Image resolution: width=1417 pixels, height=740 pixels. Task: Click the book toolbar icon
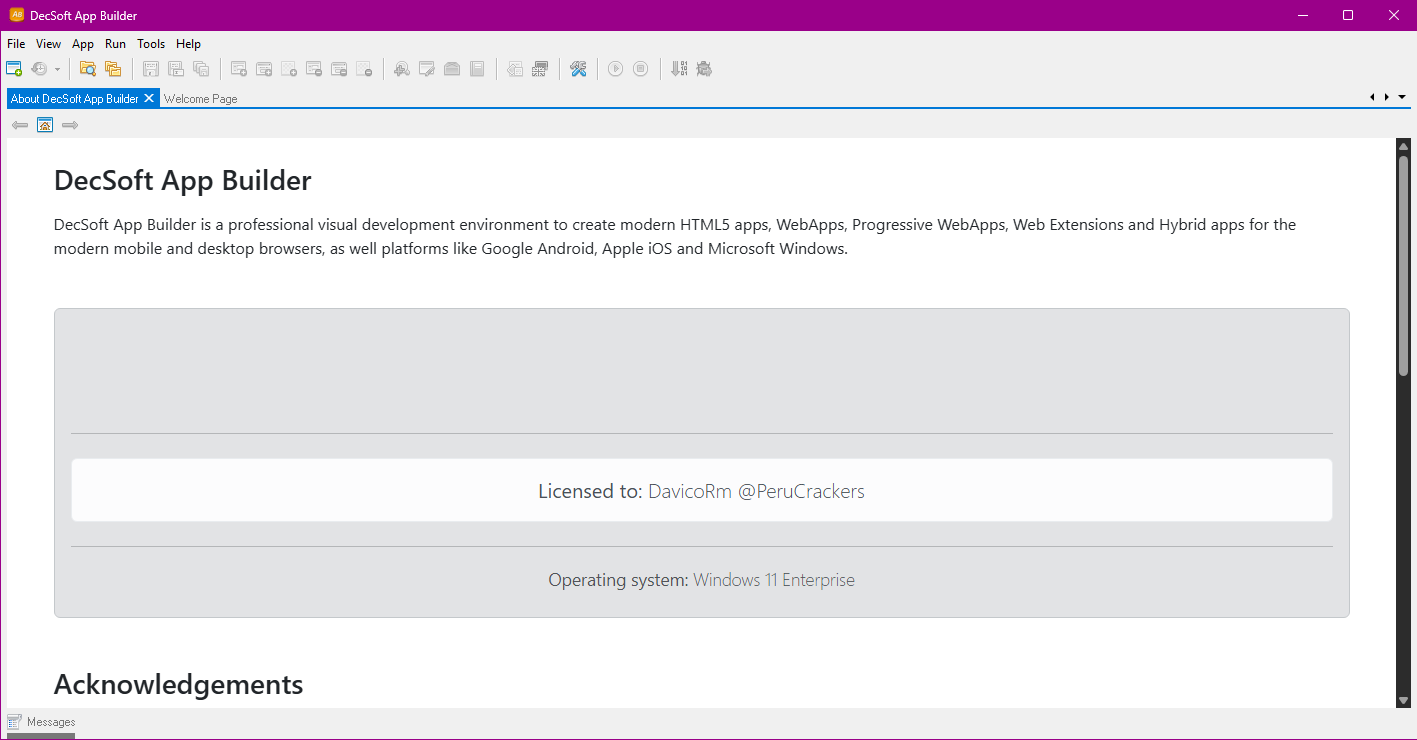(x=477, y=69)
